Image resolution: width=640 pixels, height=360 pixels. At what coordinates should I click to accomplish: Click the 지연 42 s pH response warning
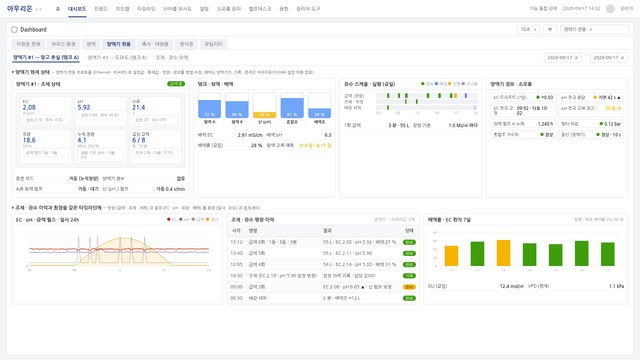point(607,98)
